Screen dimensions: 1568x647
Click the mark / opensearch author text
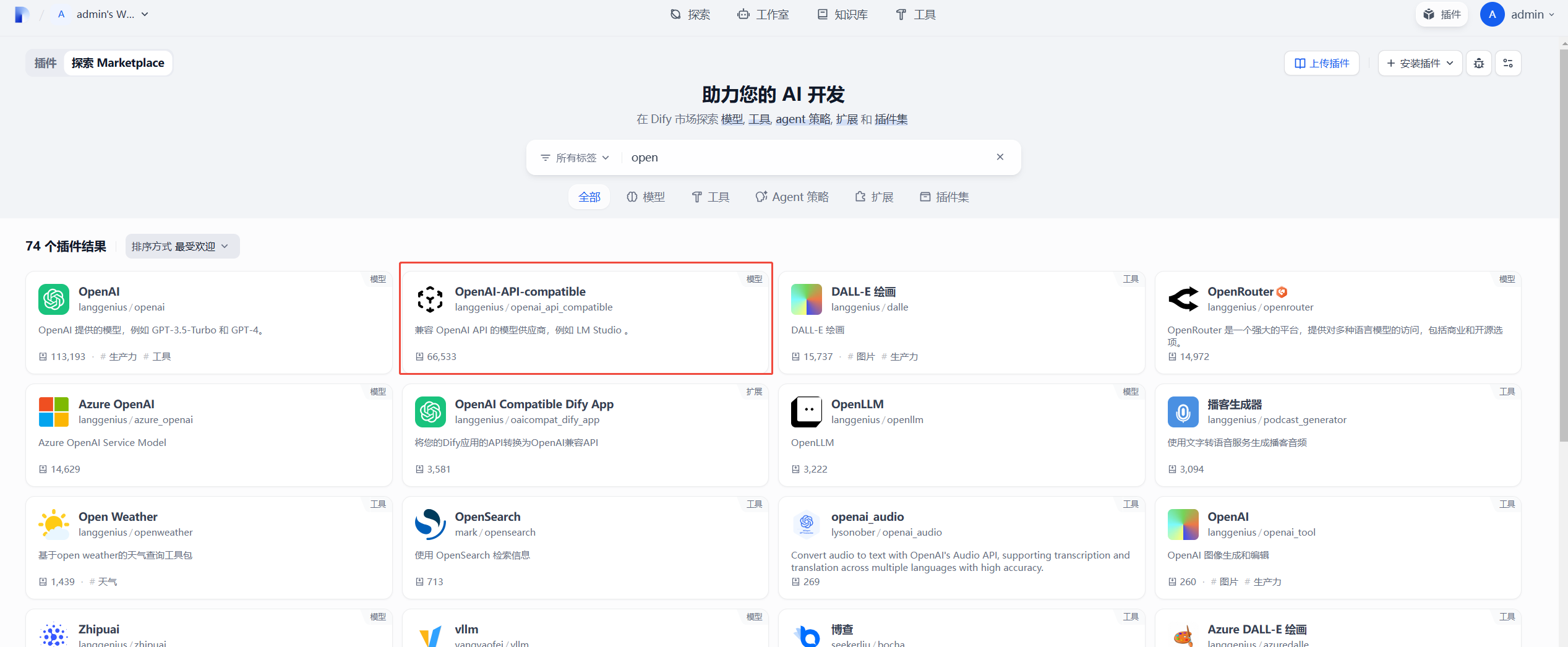tap(495, 532)
